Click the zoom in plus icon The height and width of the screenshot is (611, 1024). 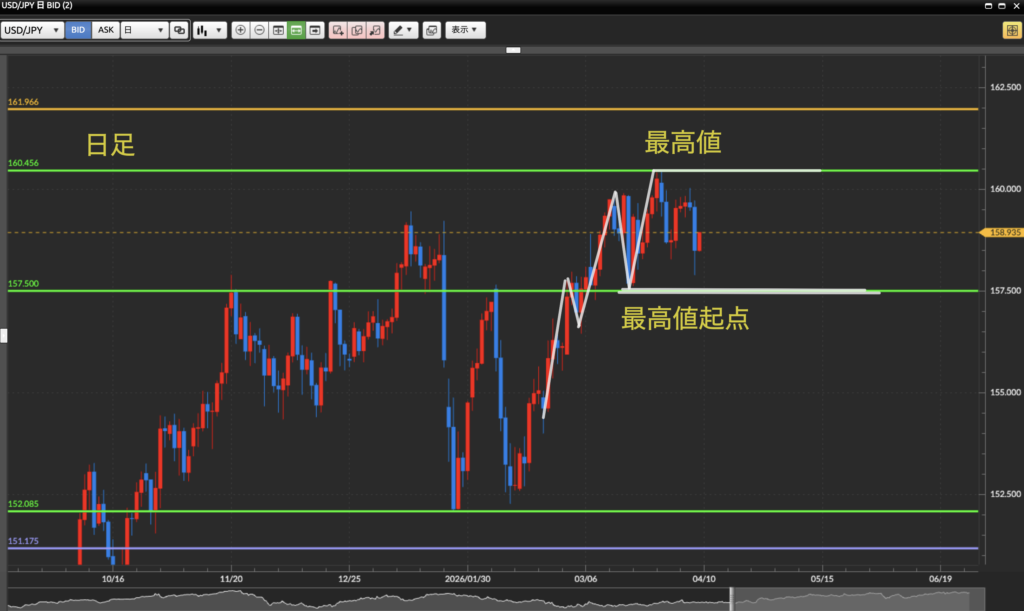click(240, 30)
